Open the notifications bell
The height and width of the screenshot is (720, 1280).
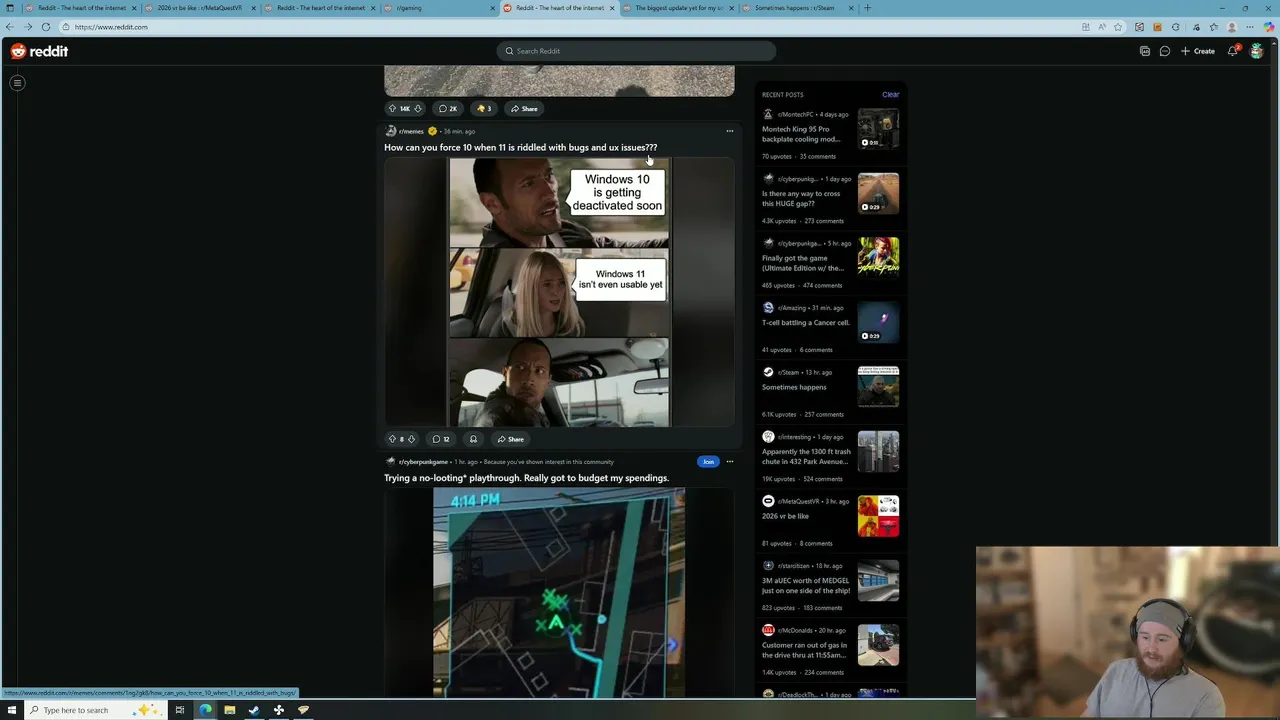pyautogui.click(x=1233, y=51)
